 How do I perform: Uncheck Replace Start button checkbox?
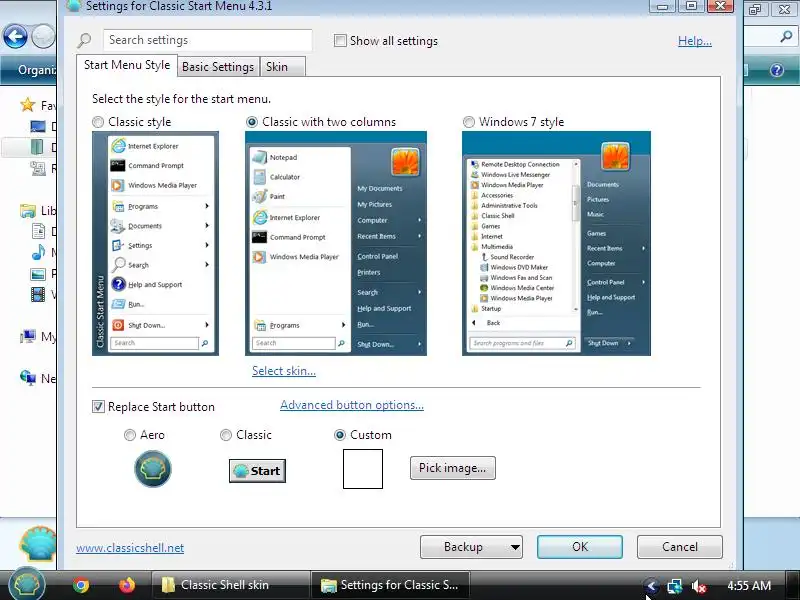point(98,407)
